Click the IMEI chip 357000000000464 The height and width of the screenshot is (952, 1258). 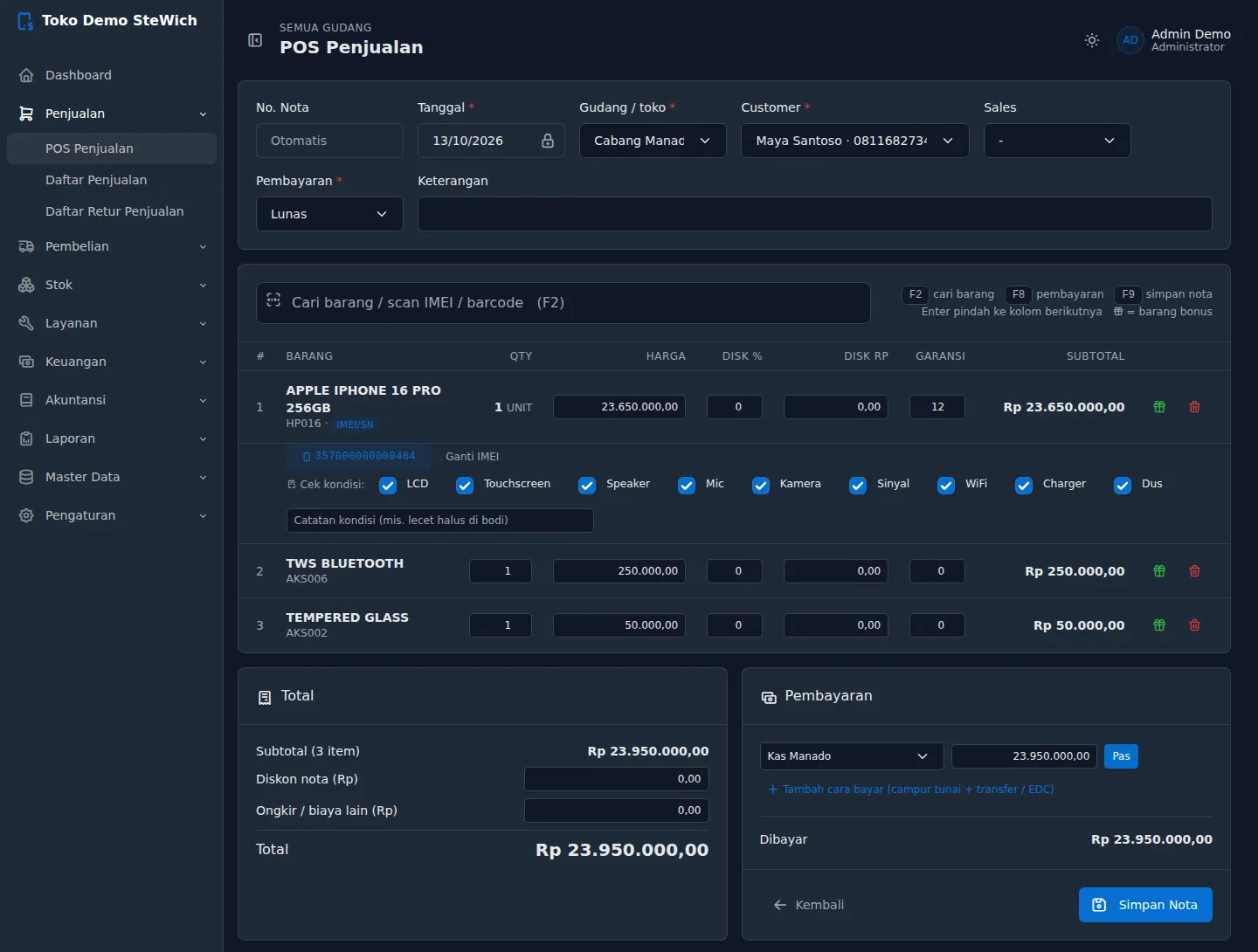(x=359, y=456)
